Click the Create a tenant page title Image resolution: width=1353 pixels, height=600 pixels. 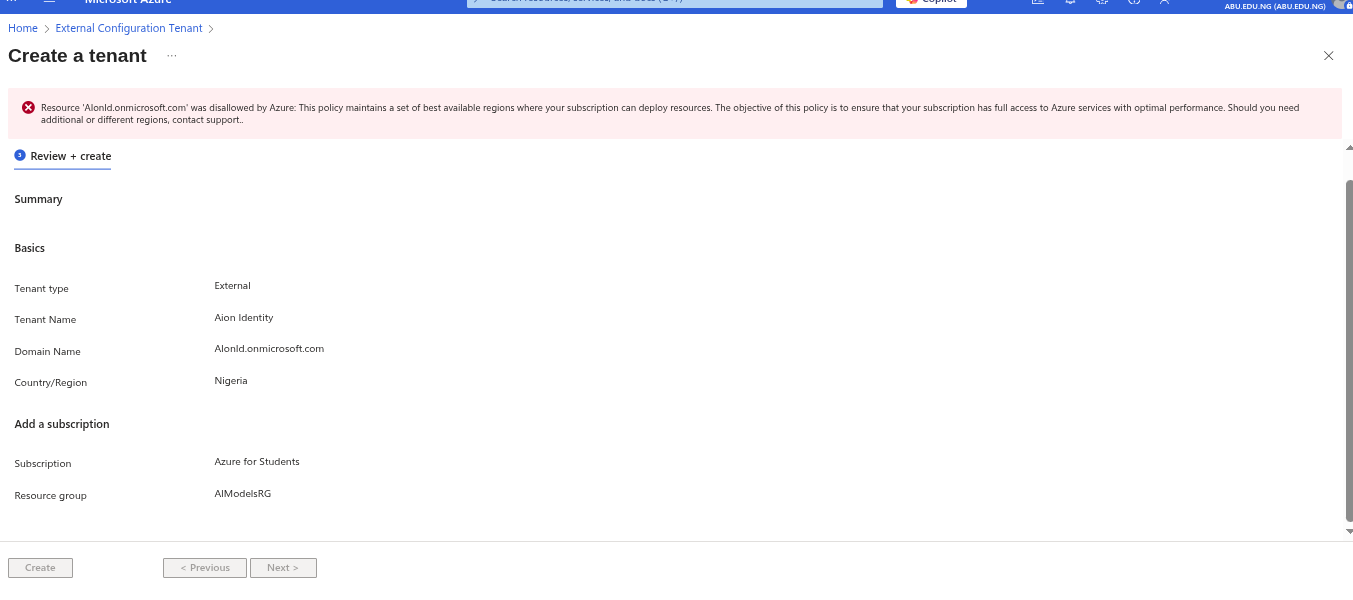(78, 56)
